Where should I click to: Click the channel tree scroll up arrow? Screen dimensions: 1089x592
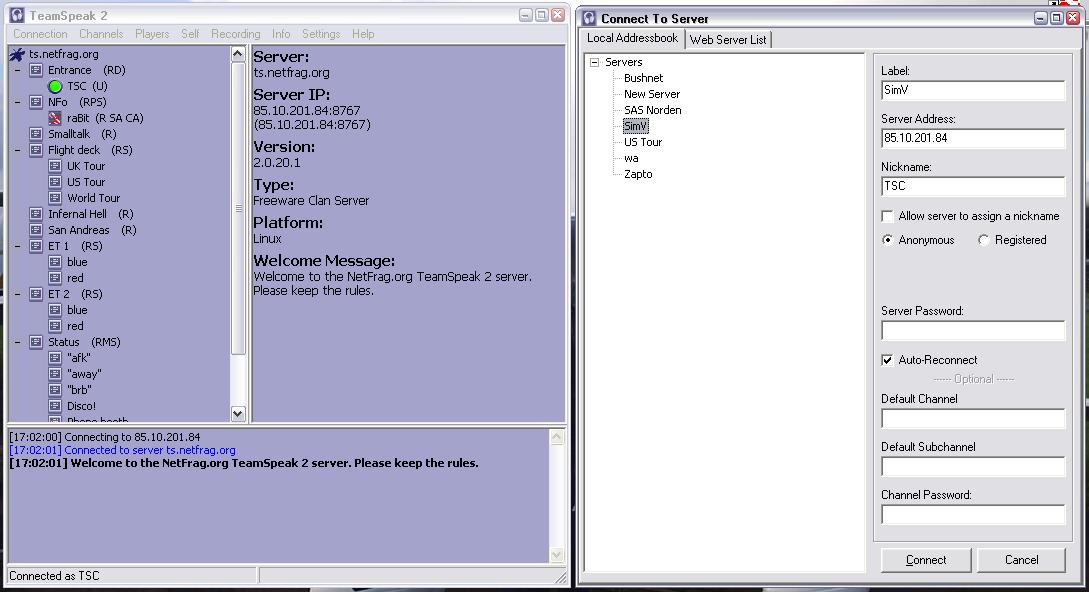pyautogui.click(x=238, y=54)
